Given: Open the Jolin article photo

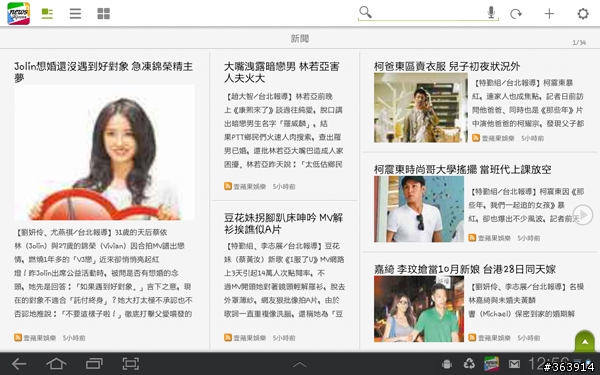Looking at the screenshot, I should click(x=104, y=152).
